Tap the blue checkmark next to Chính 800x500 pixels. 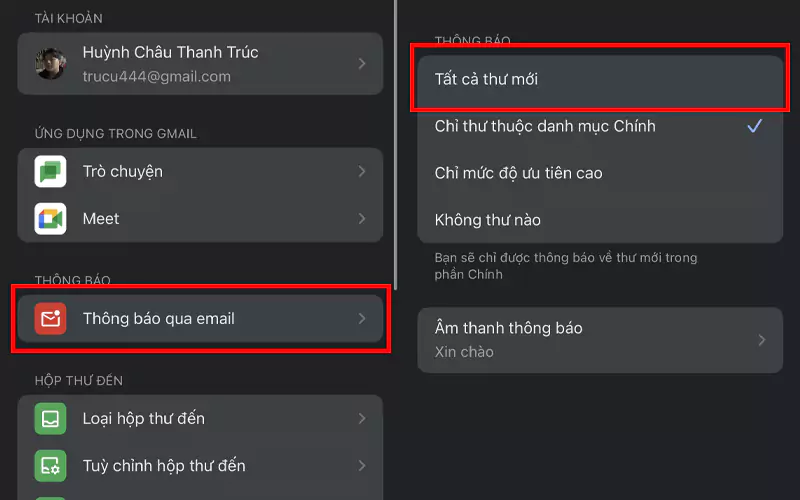pos(755,126)
